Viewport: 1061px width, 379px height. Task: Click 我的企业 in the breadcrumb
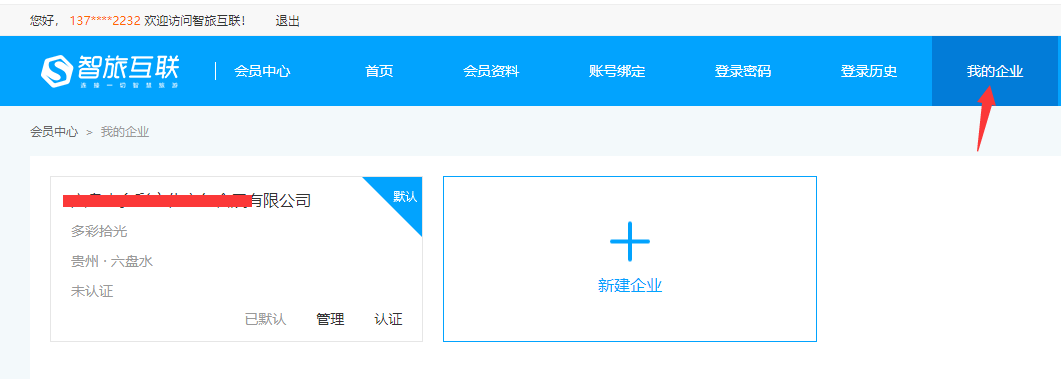125,132
